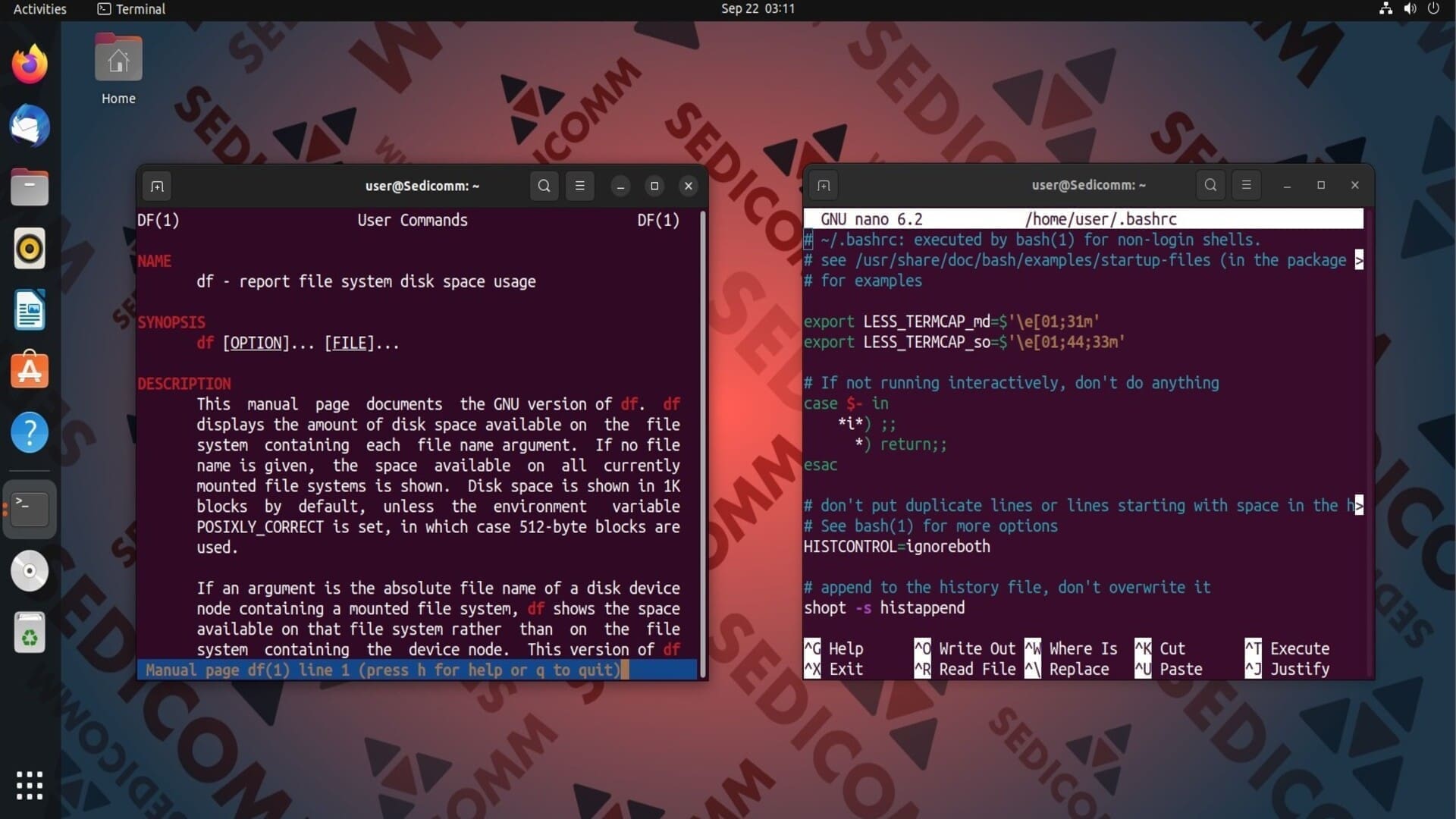1456x819 pixels.
Task: Click the underlined [FILE] in the synopsis
Action: pyautogui.click(x=350, y=343)
